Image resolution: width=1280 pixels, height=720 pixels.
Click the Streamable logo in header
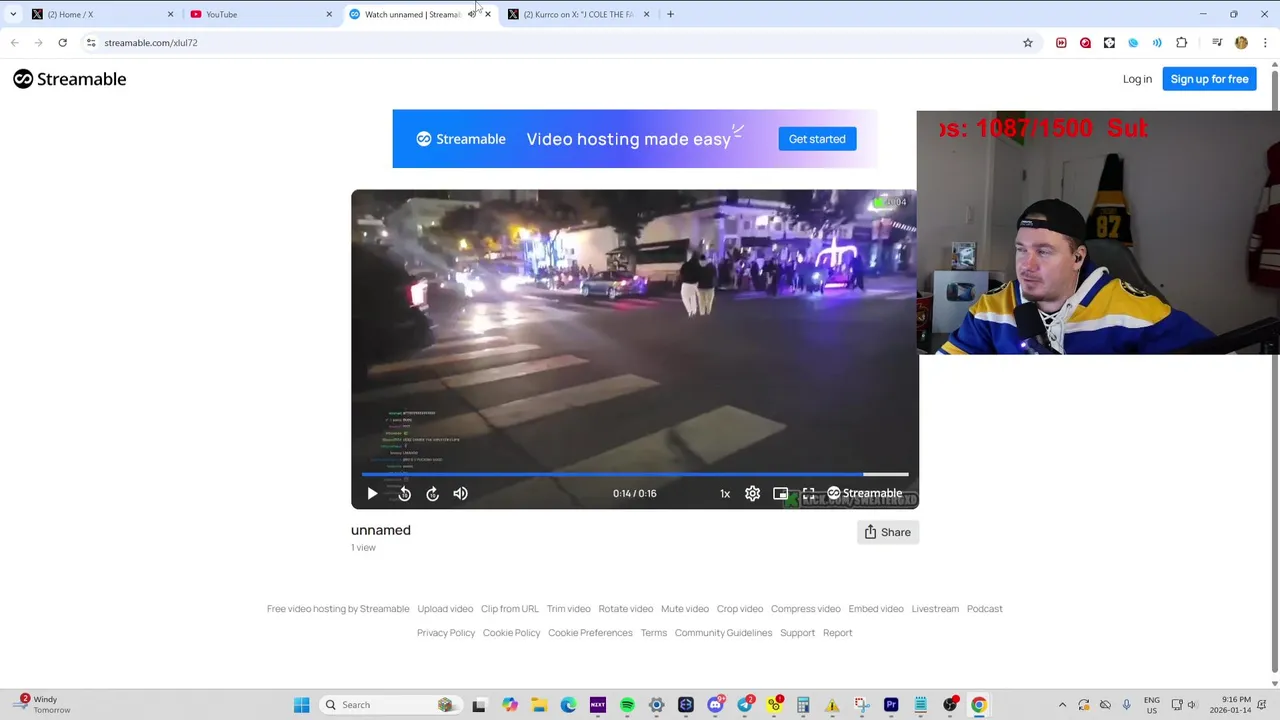70,79
